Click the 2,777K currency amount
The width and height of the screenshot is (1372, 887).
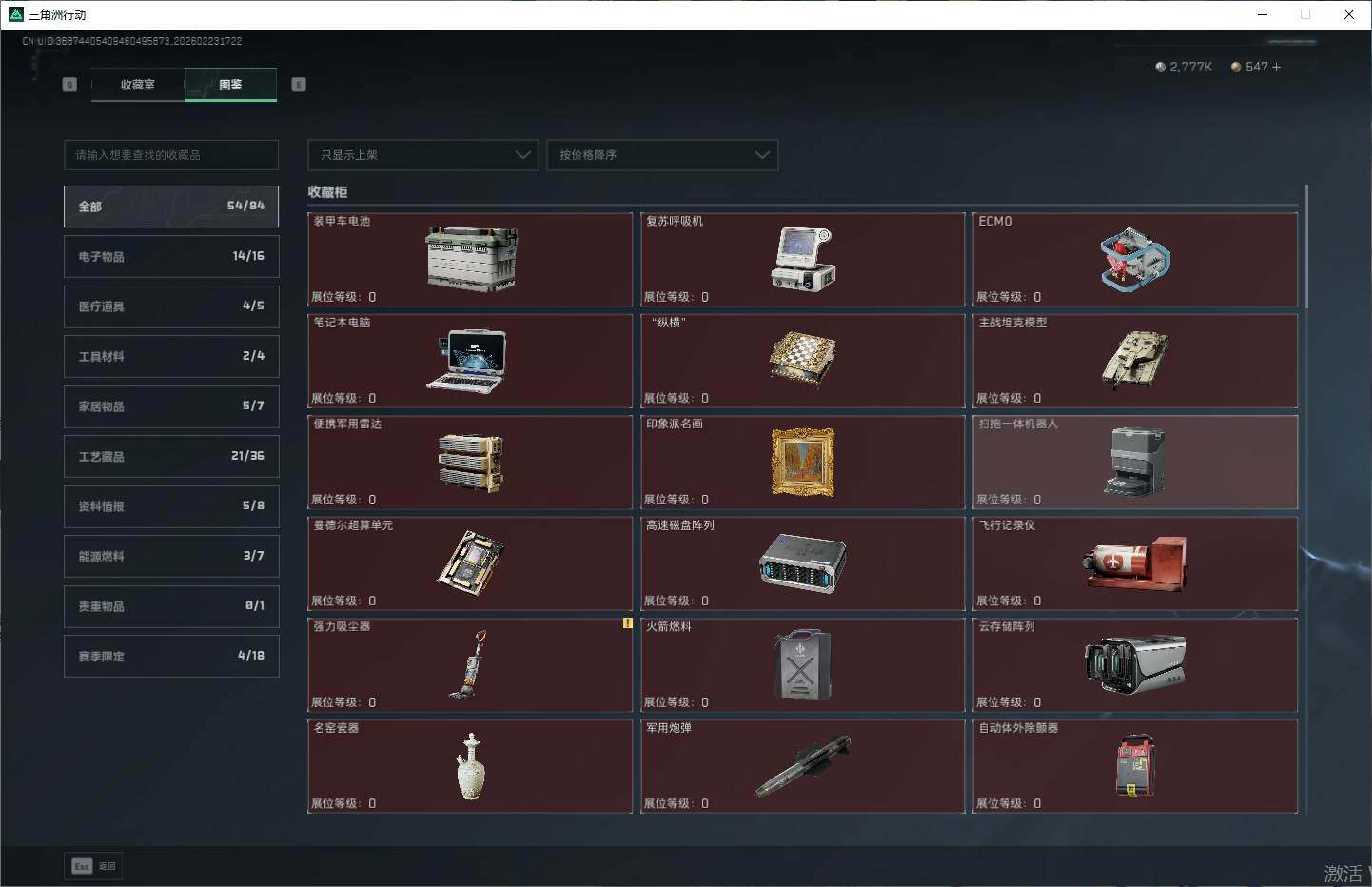(x=1190, y=67)
